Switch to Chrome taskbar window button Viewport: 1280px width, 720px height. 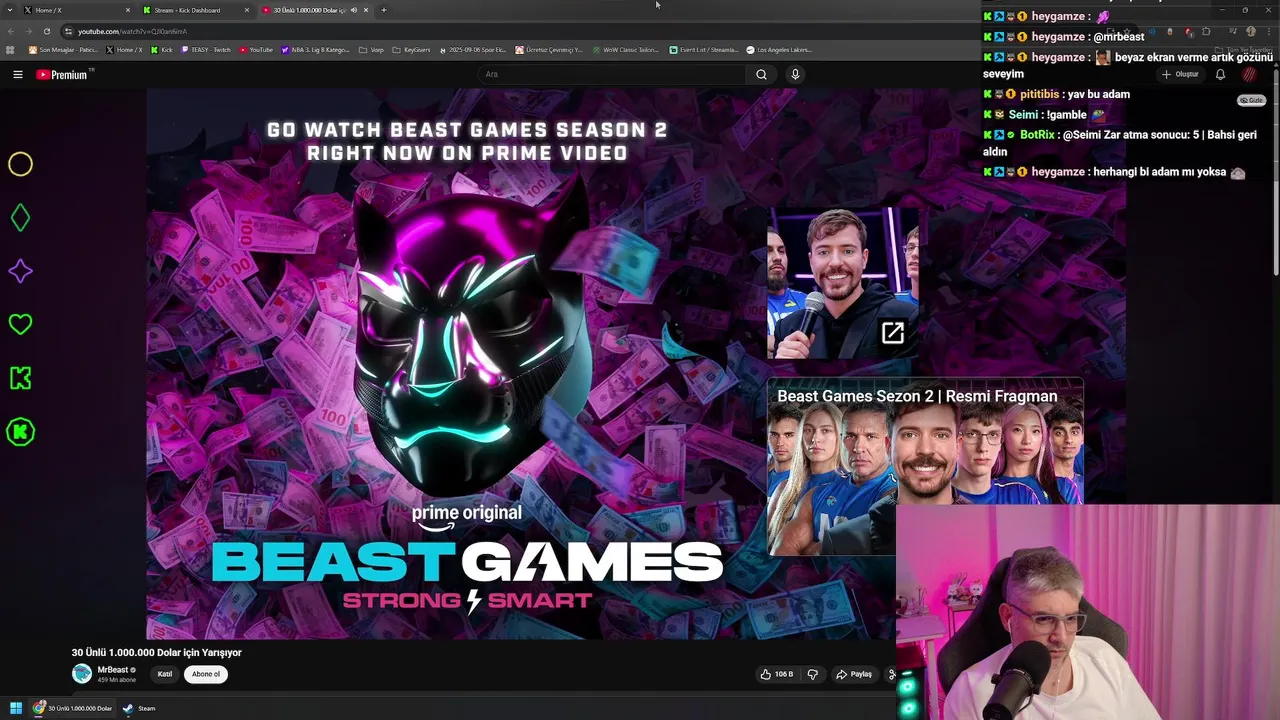coord(73,708)
